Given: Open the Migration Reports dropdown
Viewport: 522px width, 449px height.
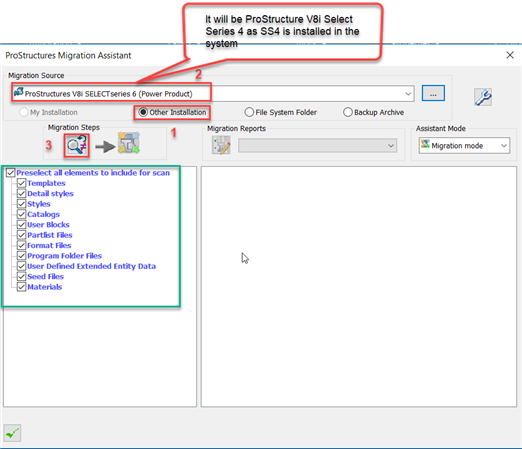Looking at the screenshot, I should tap(317, 146).
